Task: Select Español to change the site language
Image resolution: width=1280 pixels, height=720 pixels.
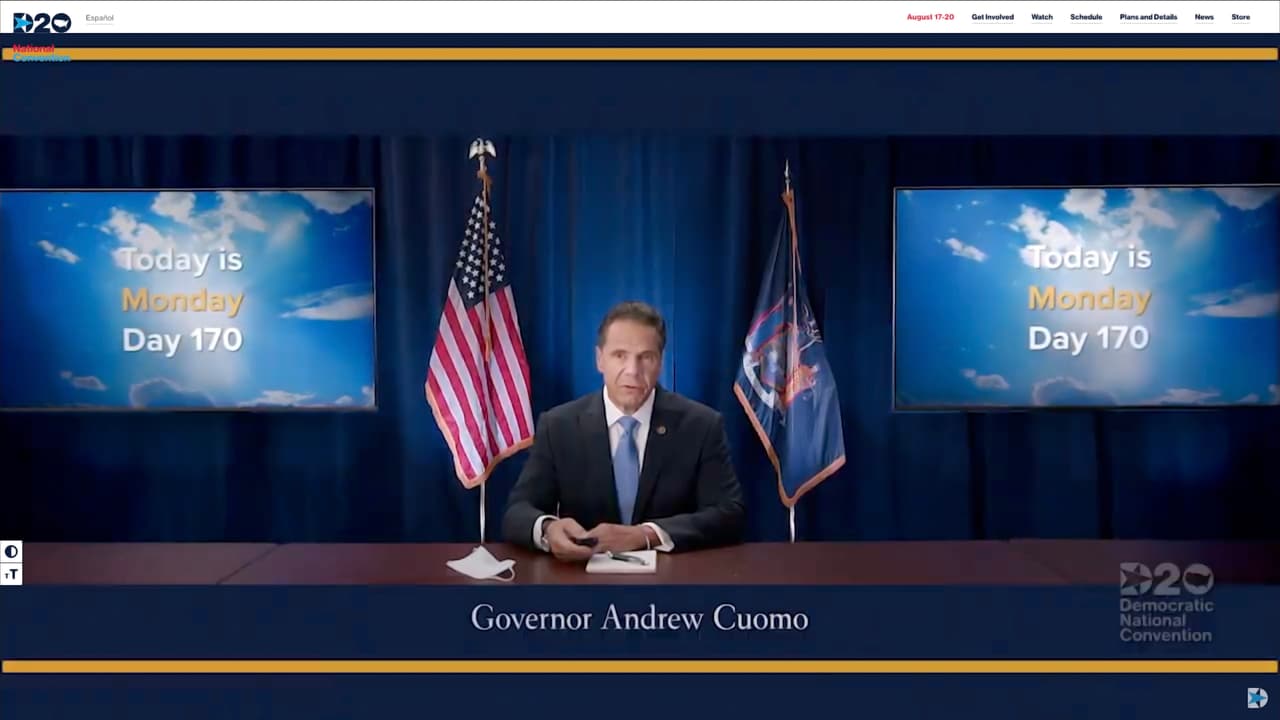Action: coord(100,17)
